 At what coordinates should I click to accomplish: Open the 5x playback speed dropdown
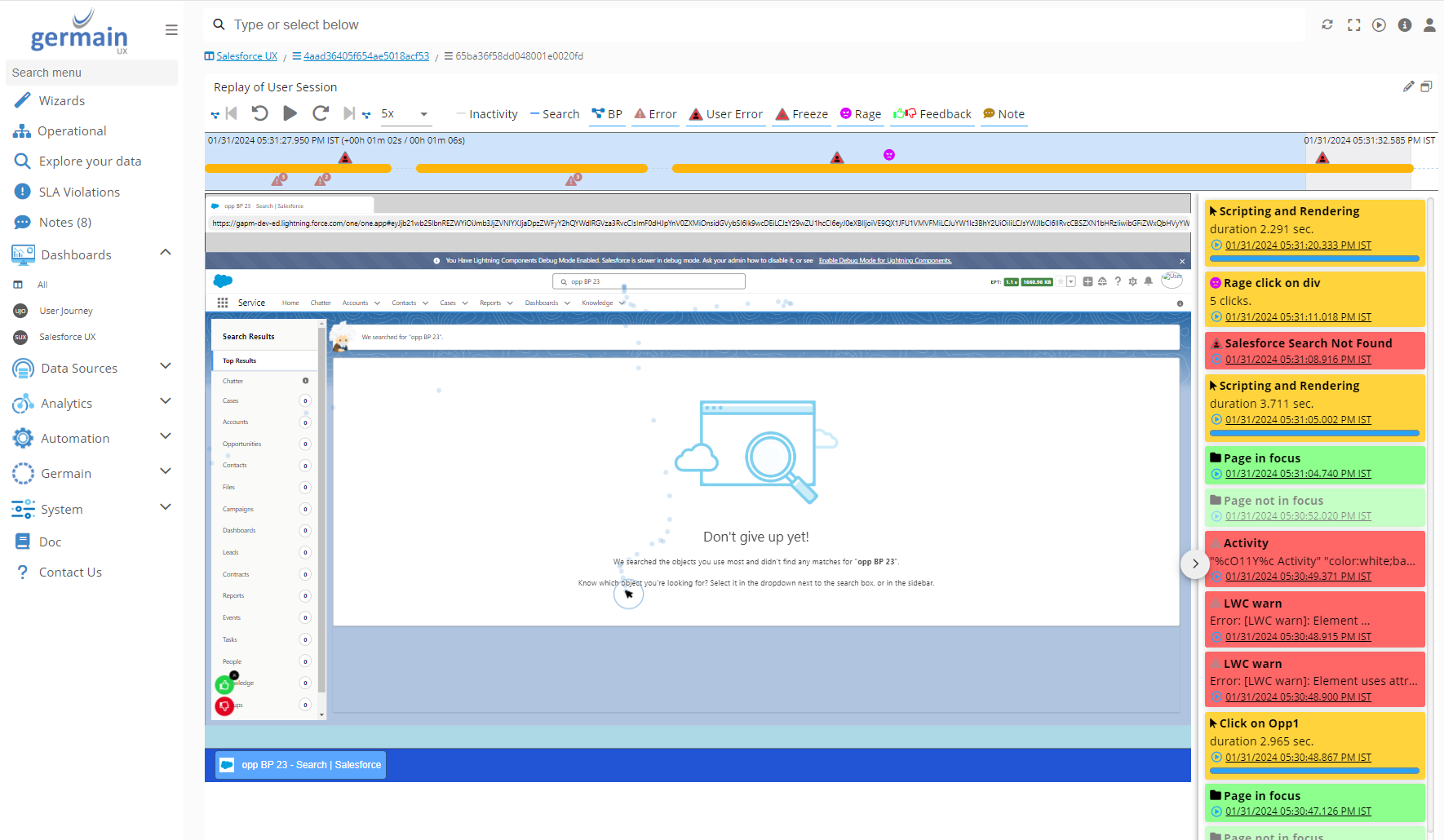click(405, 114)
